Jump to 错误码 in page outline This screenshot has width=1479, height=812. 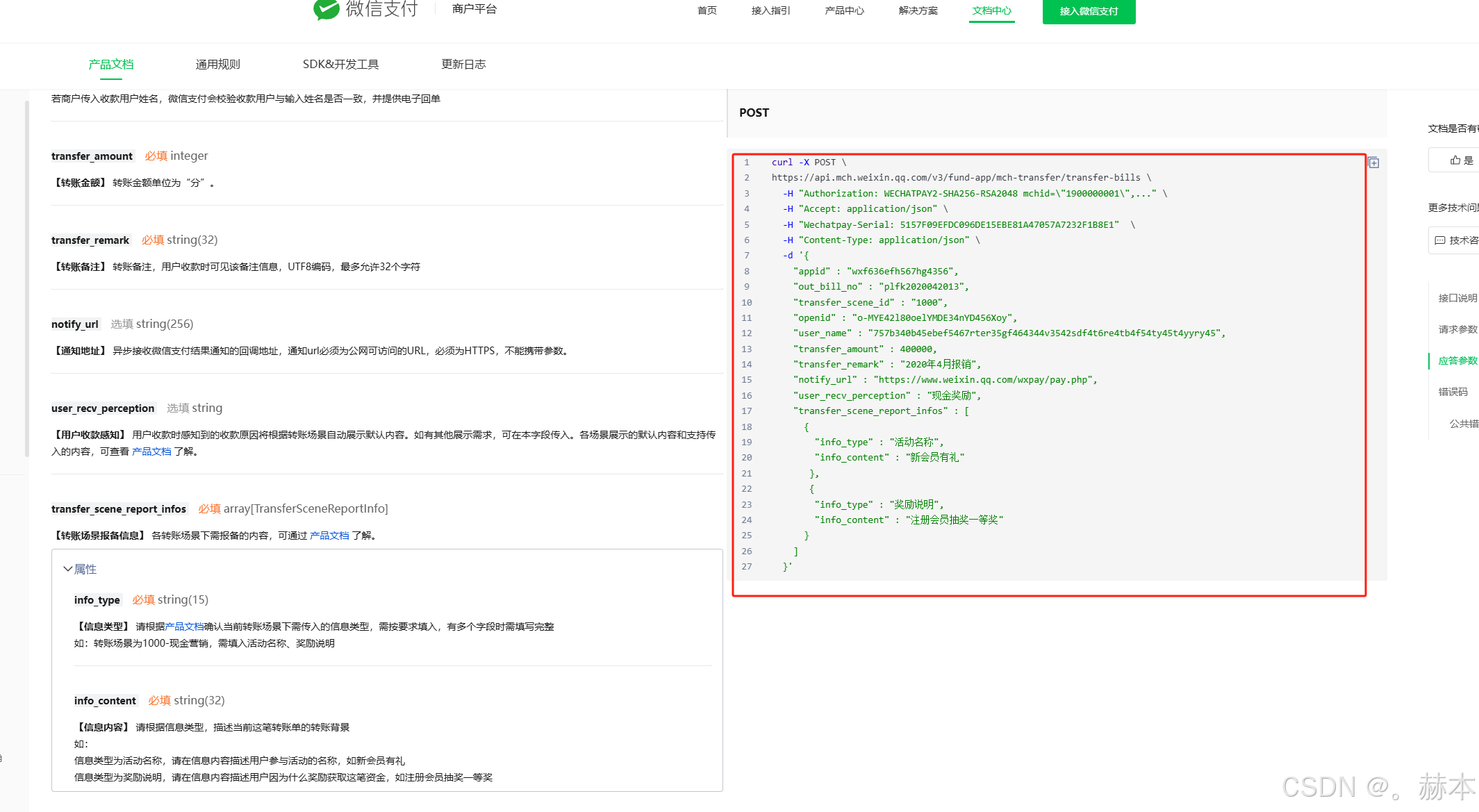pos(1453,392)
